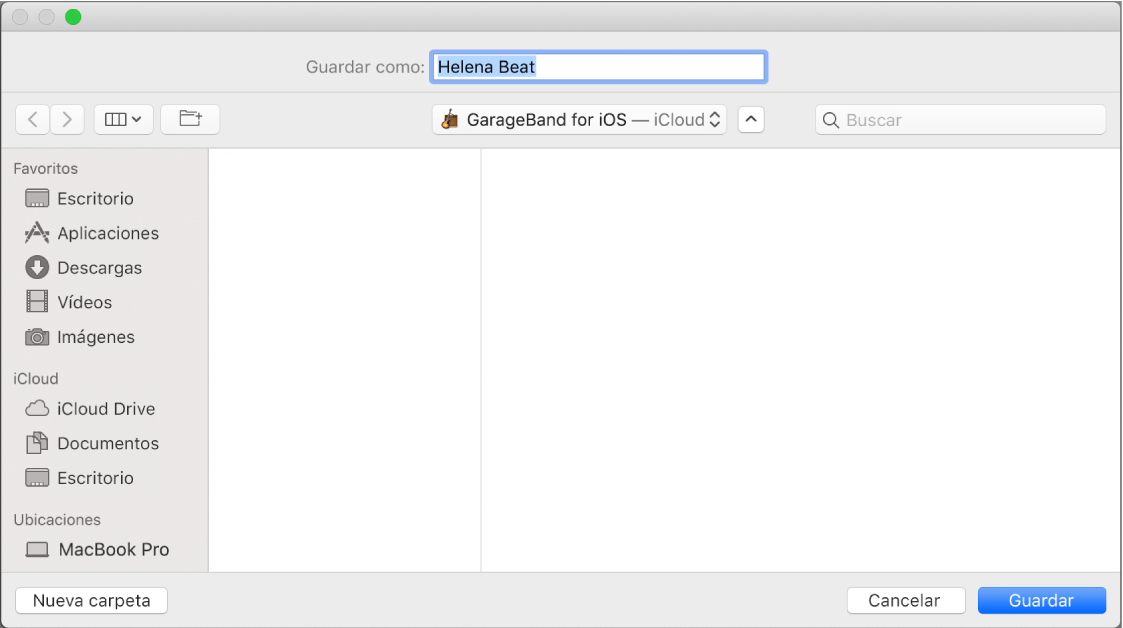This screenshot has height=628, width=1123.
Task: Open the GarageBand for iOS location popup
Action: 579,120
